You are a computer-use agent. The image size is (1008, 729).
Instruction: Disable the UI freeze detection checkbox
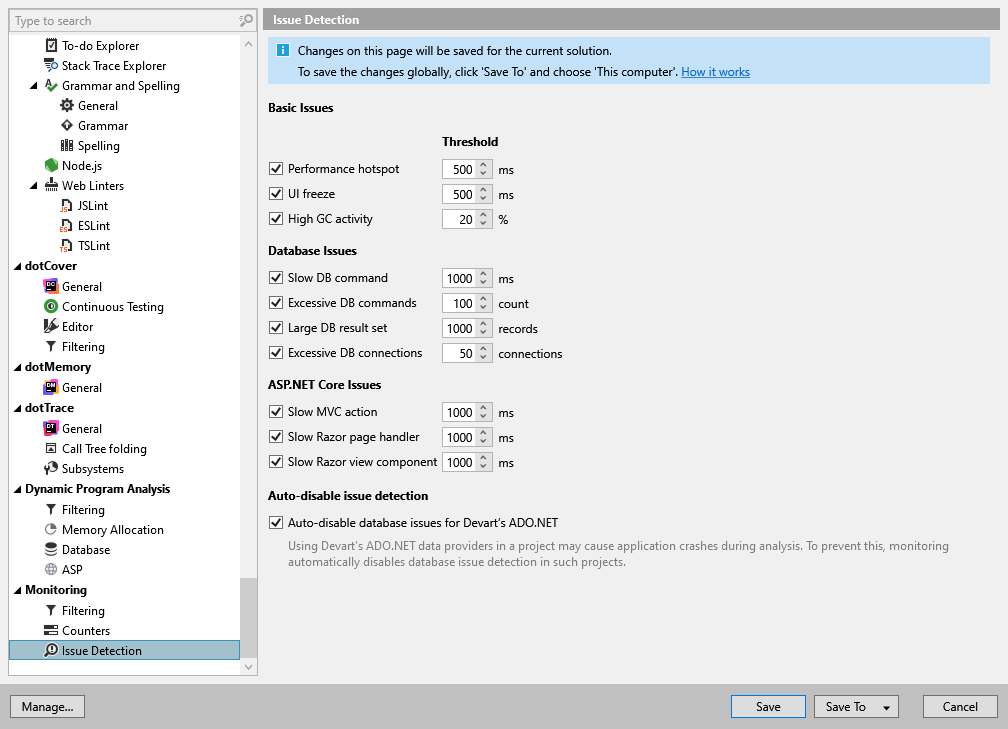coord(275,193)
